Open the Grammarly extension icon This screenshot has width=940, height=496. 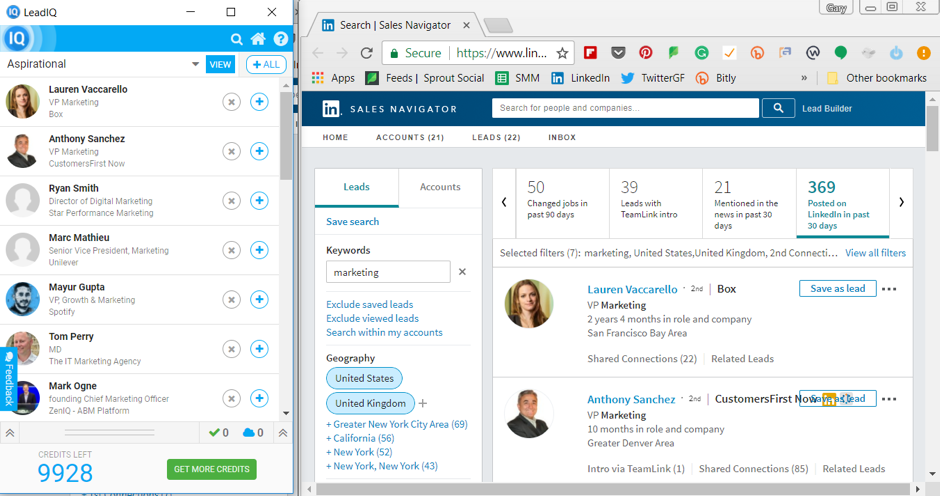pos(701,53)
